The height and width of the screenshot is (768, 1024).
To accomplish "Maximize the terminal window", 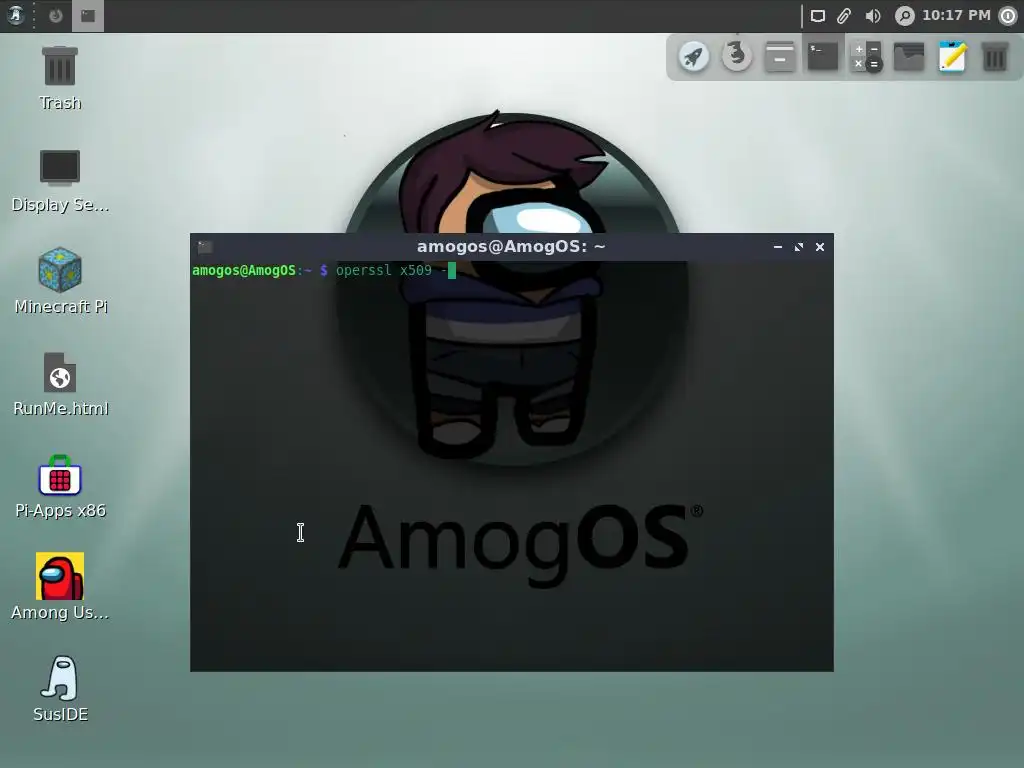I will click(799, 247).
